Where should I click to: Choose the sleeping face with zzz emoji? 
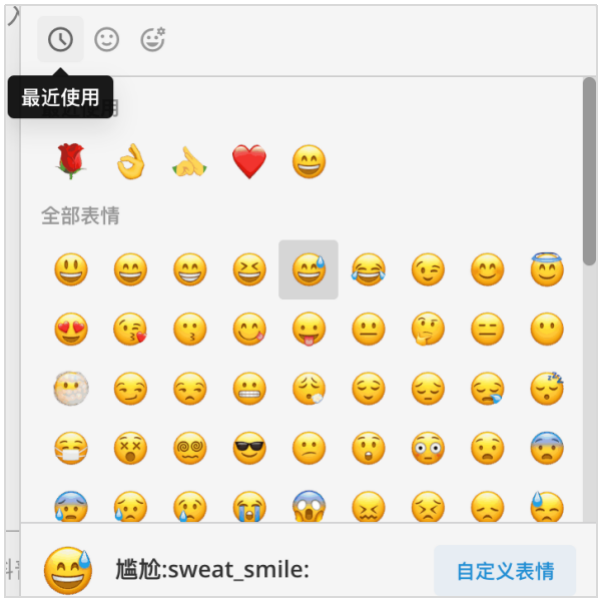(x=547, y=388)
